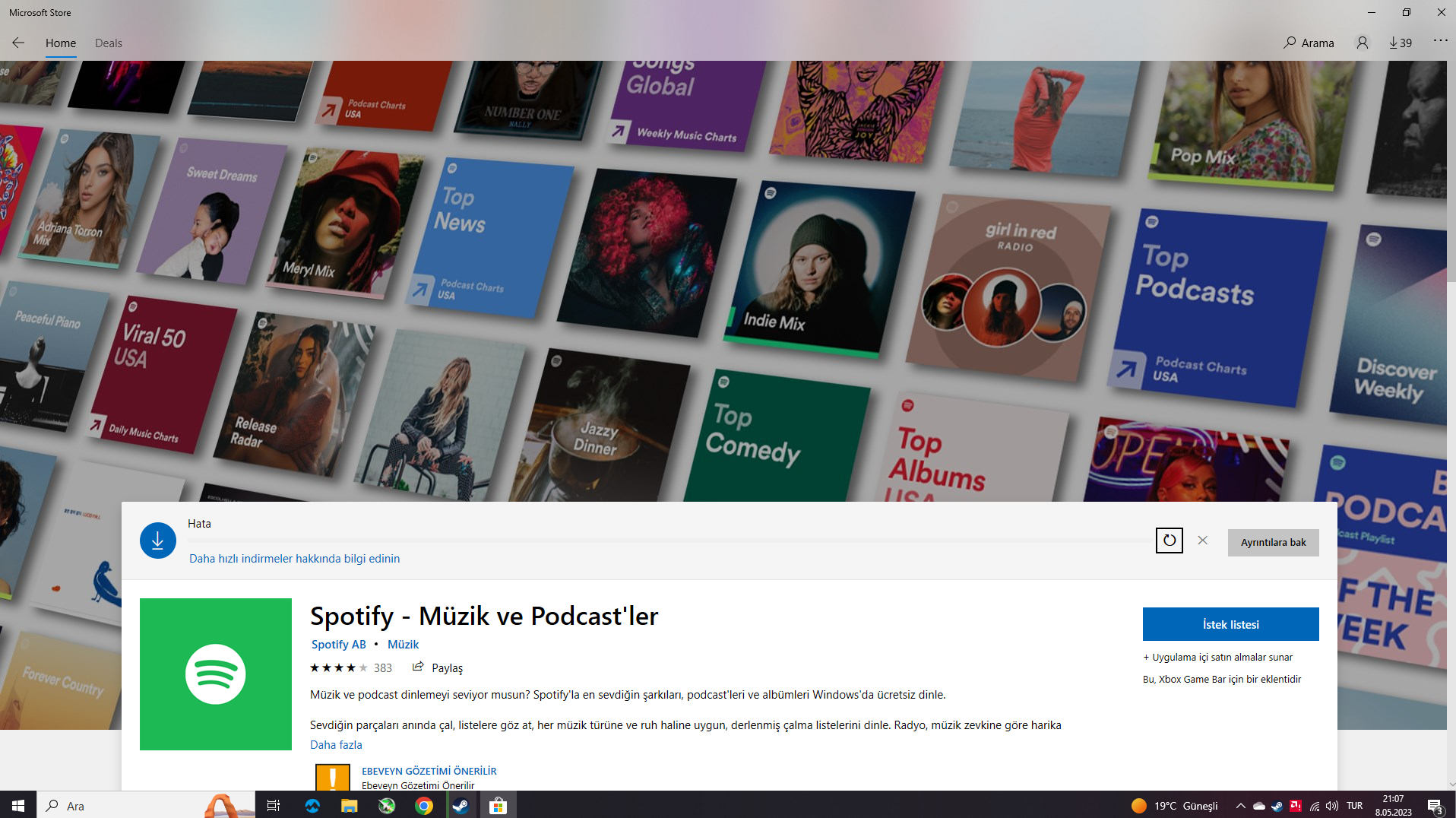Show hidden system tray icons
This screenshot has height=818, width=1456.
pos(1241,806)
